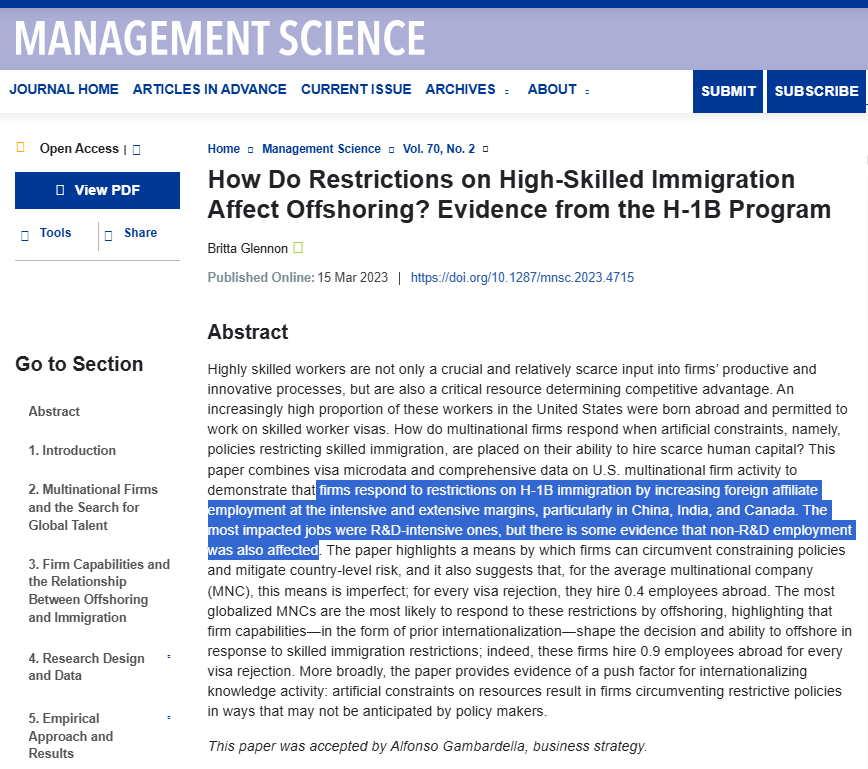Click the SUBSCRIBE button
The image size is (868, 769).
(x=816, y=91)
